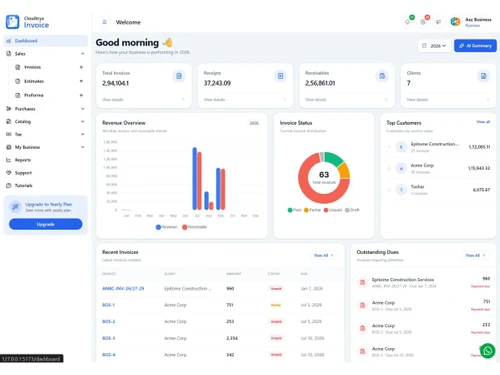
Task: Click the Tushar amount 6,075.67
Action: pyautogui.click(x=481, y=190)
